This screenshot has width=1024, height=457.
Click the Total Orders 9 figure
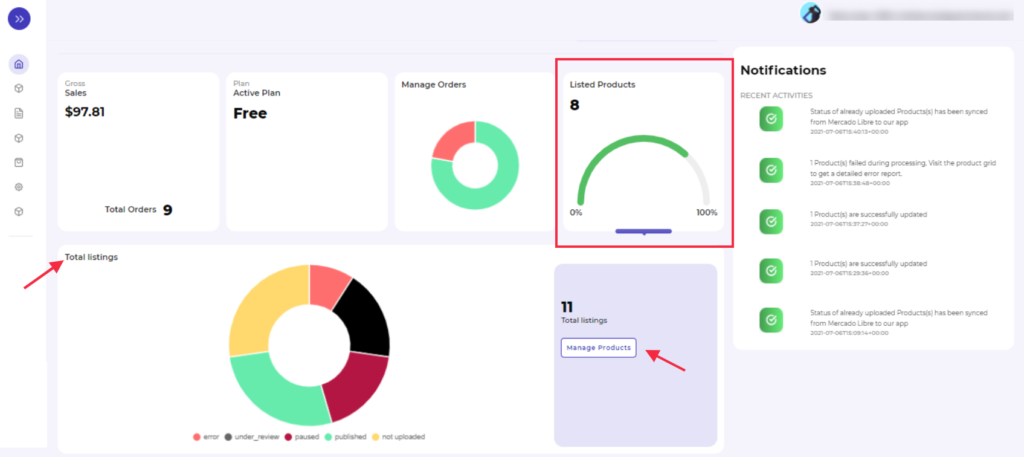pos(138,210)
